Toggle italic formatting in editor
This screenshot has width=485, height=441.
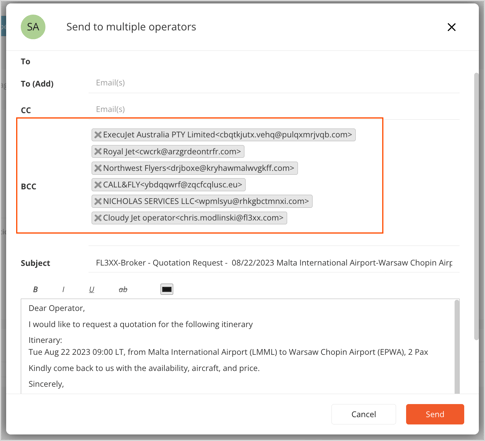[63, 289]
